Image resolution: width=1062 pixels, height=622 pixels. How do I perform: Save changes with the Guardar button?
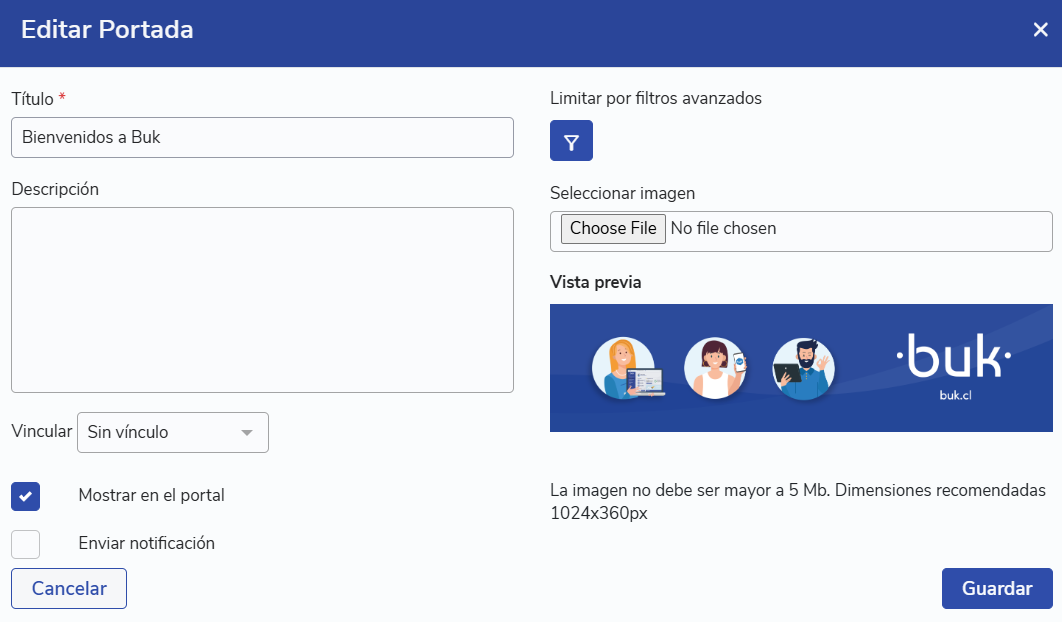(x=996, y=589)
